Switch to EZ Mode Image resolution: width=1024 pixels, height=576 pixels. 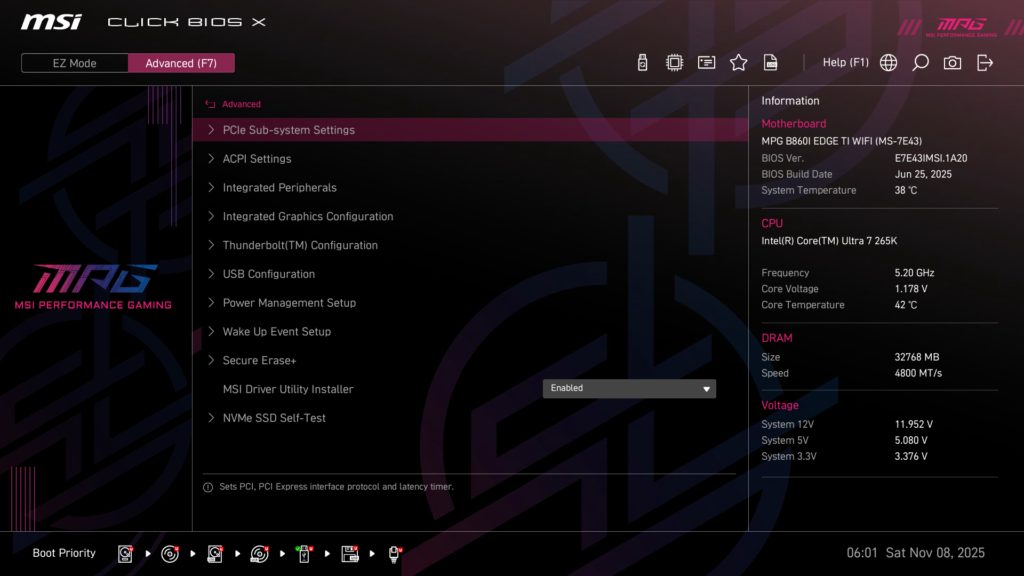click(x=73, y=62)
